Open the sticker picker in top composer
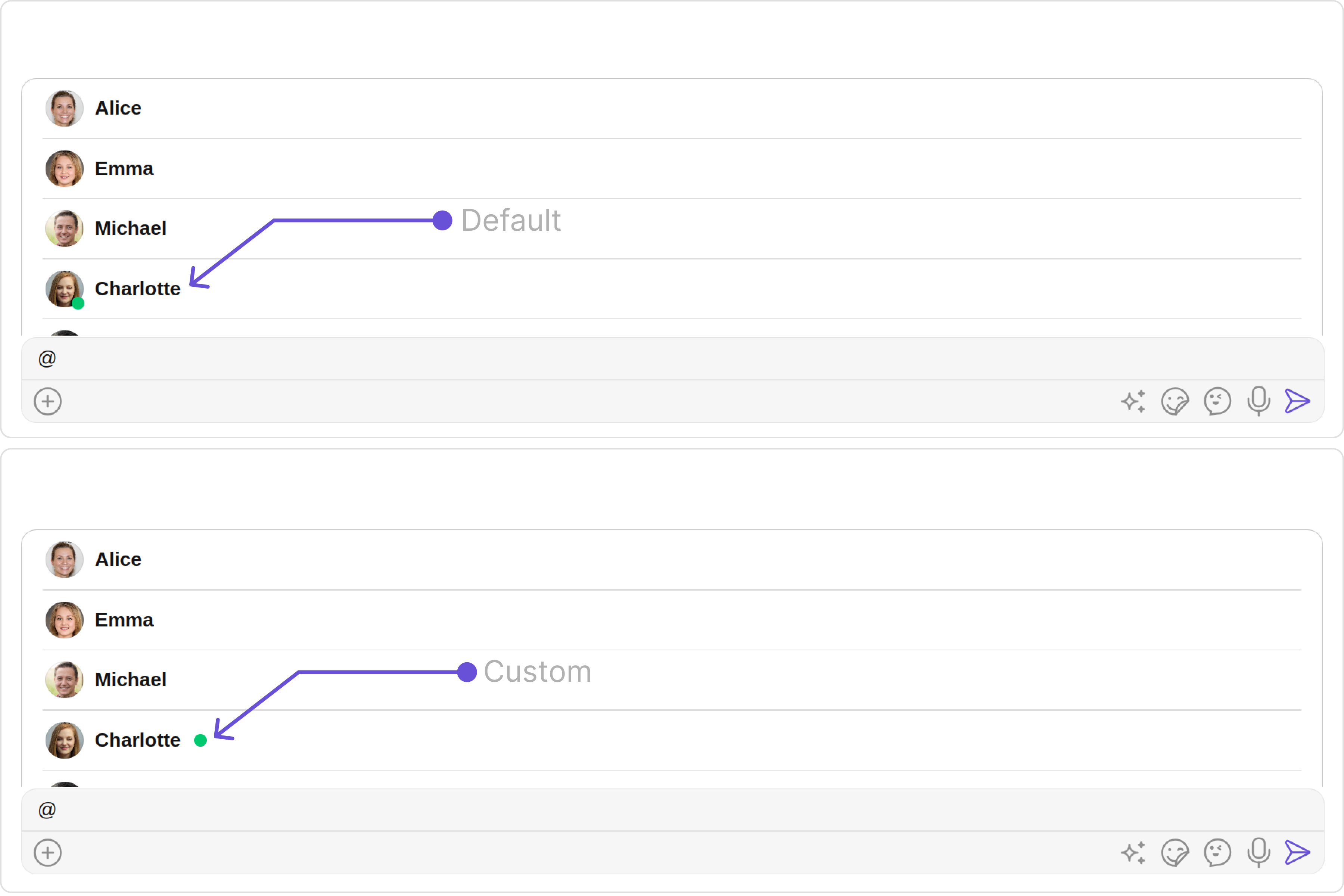Viewport: 1344px width, 896px height. pos(1175,402)
